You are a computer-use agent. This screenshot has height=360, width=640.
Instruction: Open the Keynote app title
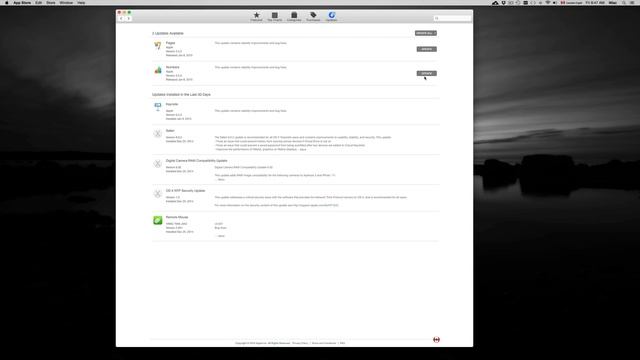pos(172,104)
